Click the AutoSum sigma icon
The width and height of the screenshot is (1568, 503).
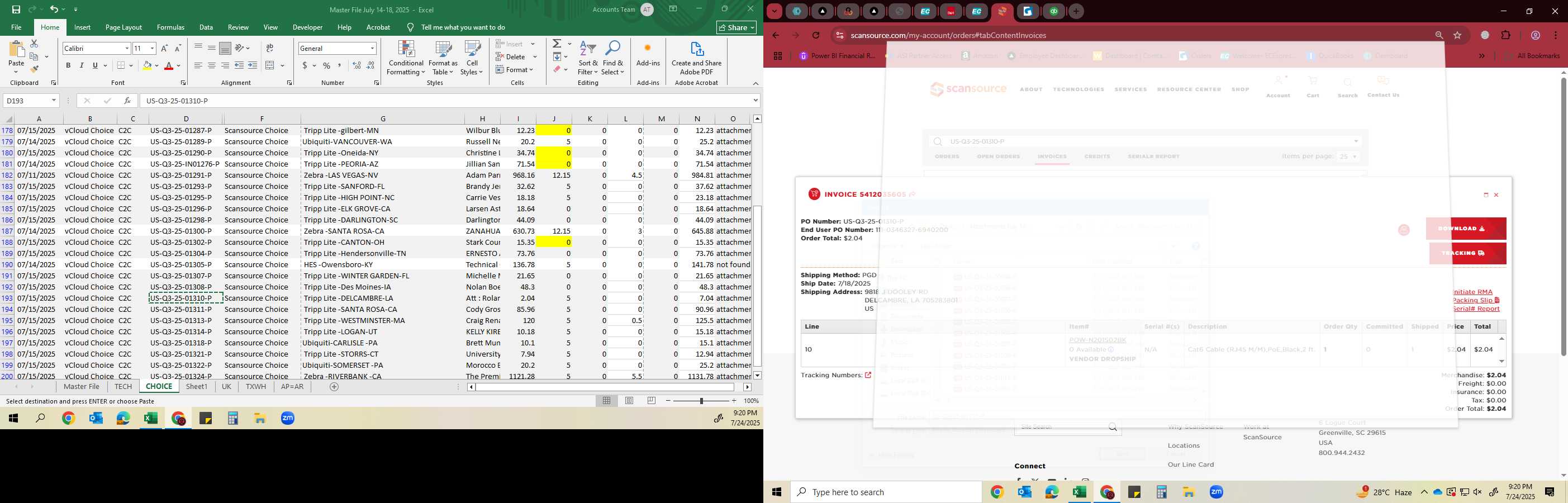(x=557, y=44)
